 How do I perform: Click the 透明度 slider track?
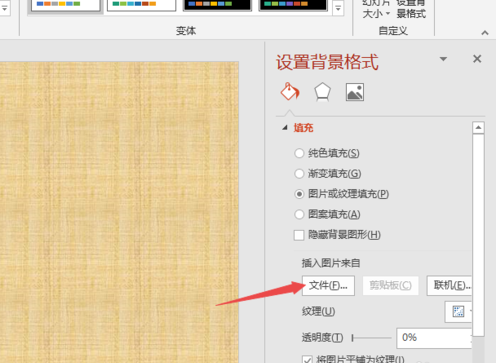point(372,338)
